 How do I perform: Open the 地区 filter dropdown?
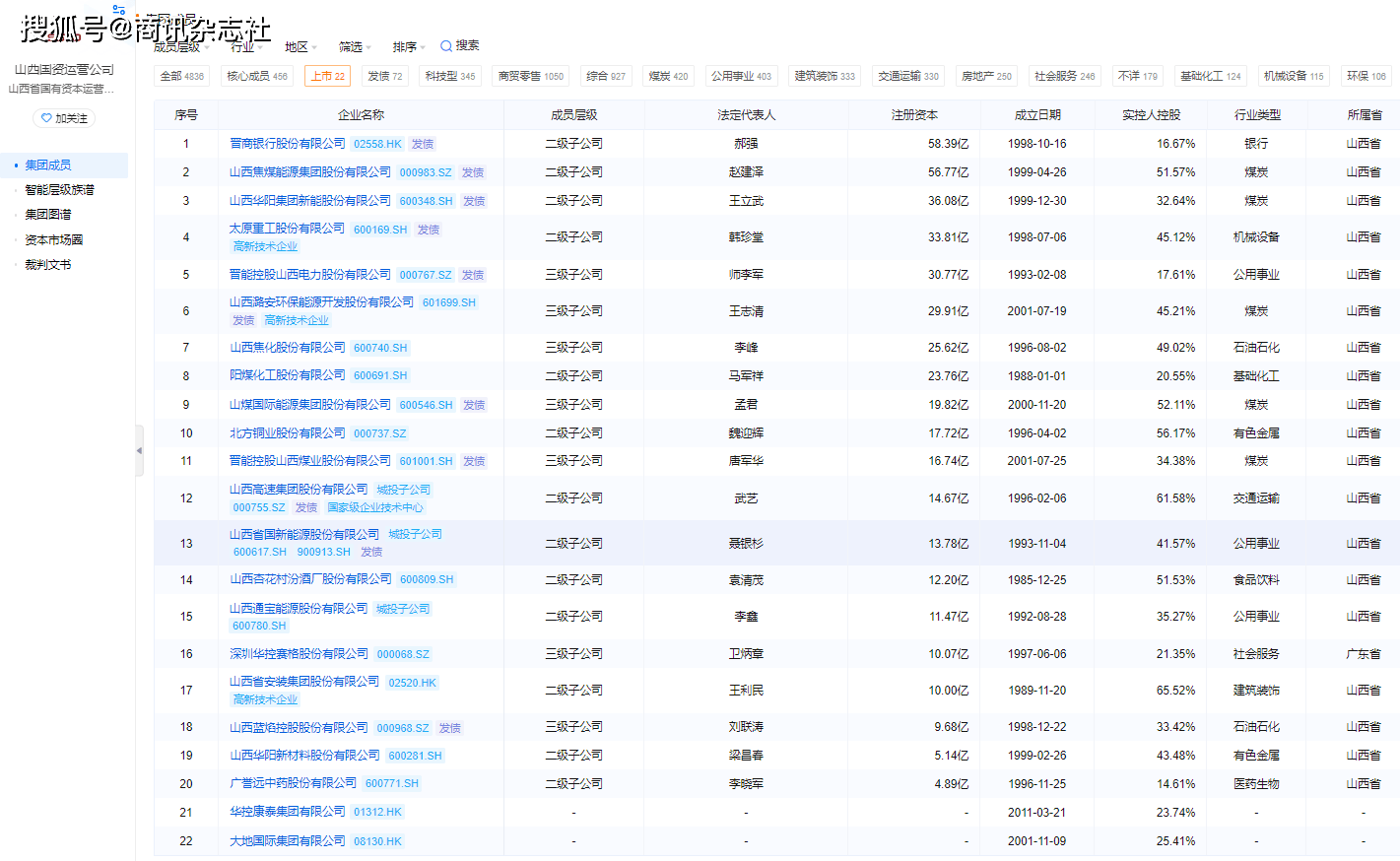pyautogui.click(x=300, y=47)
